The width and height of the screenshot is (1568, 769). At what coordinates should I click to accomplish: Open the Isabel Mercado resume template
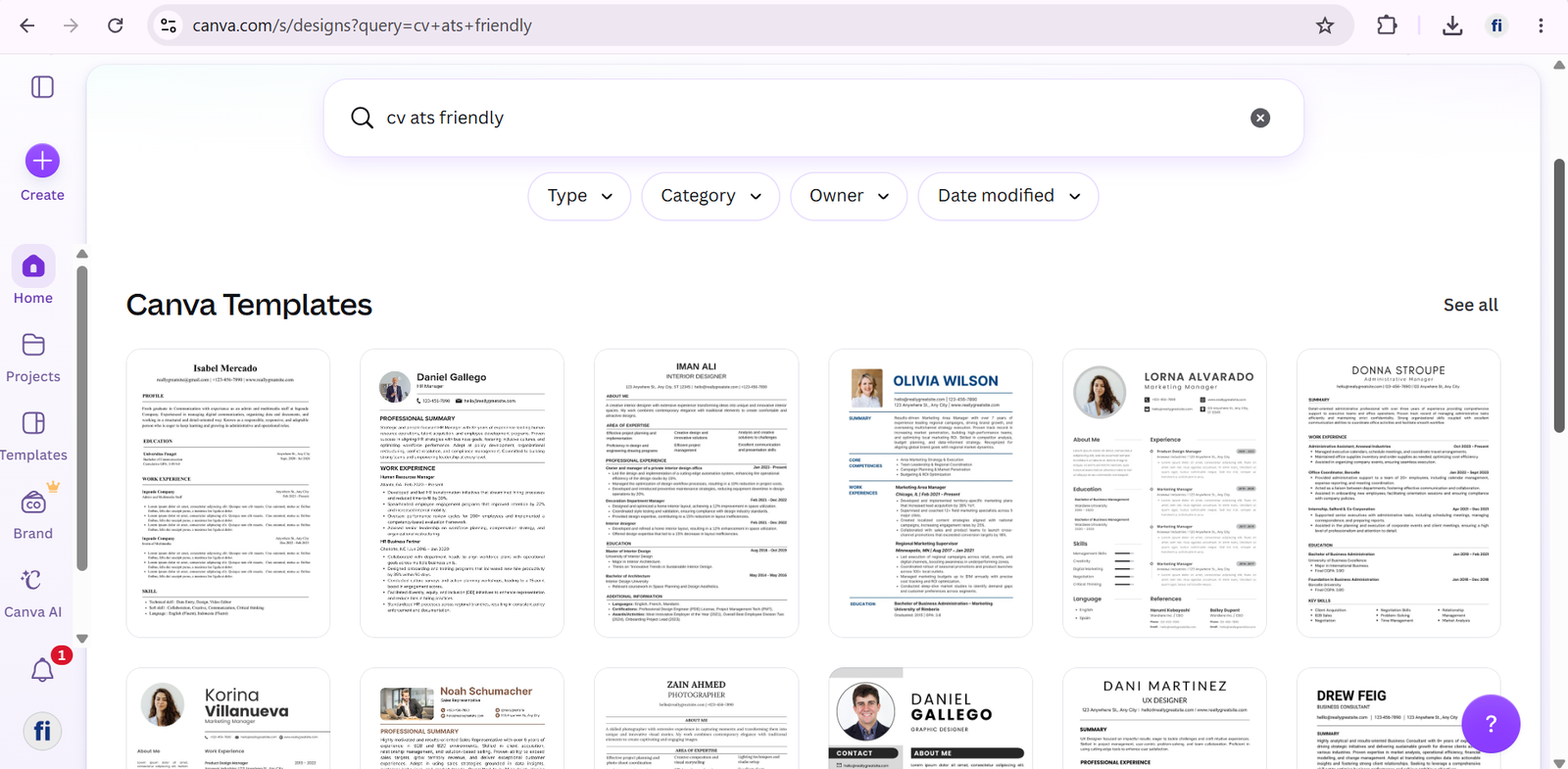coord(228,493)
